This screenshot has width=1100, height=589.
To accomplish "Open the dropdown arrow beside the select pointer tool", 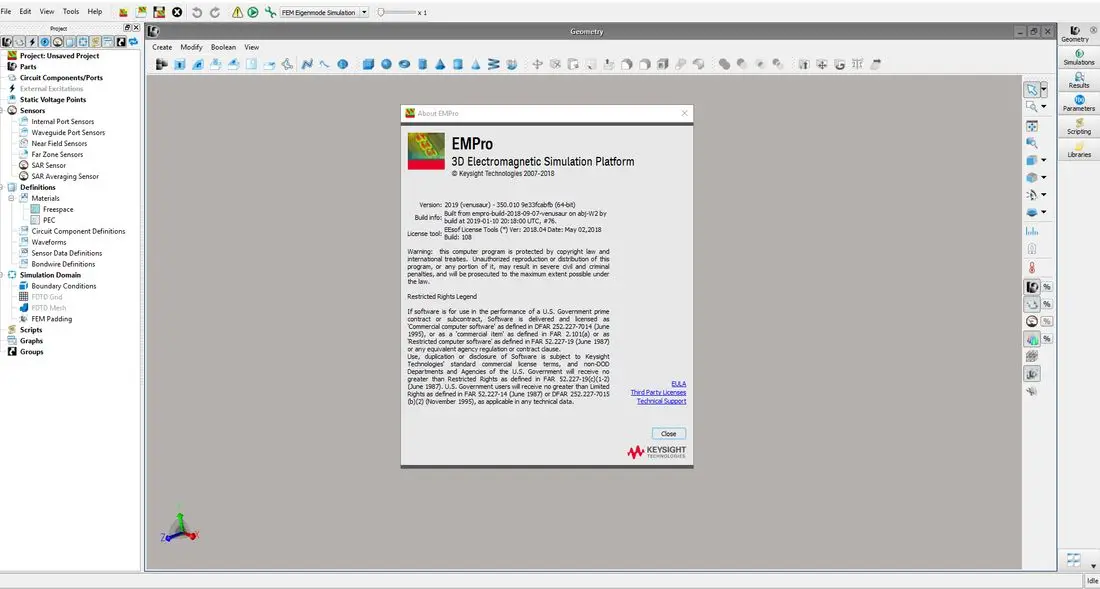I will tap(1044, 90).
